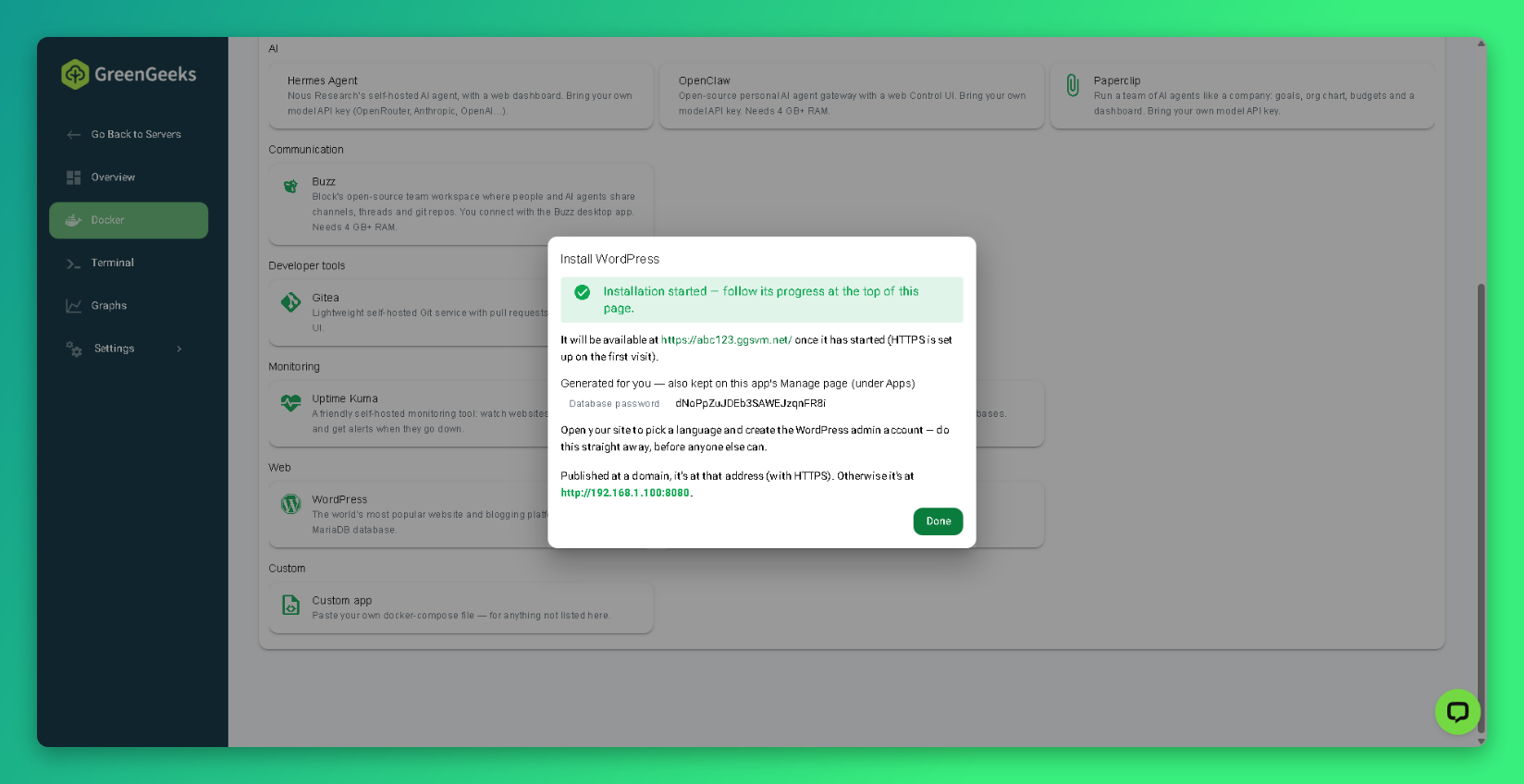The width and height of the screenshot is (1524, 784).
Task: Click the Docker whale icon in sidebar
Action: click(x=74, y=220)
